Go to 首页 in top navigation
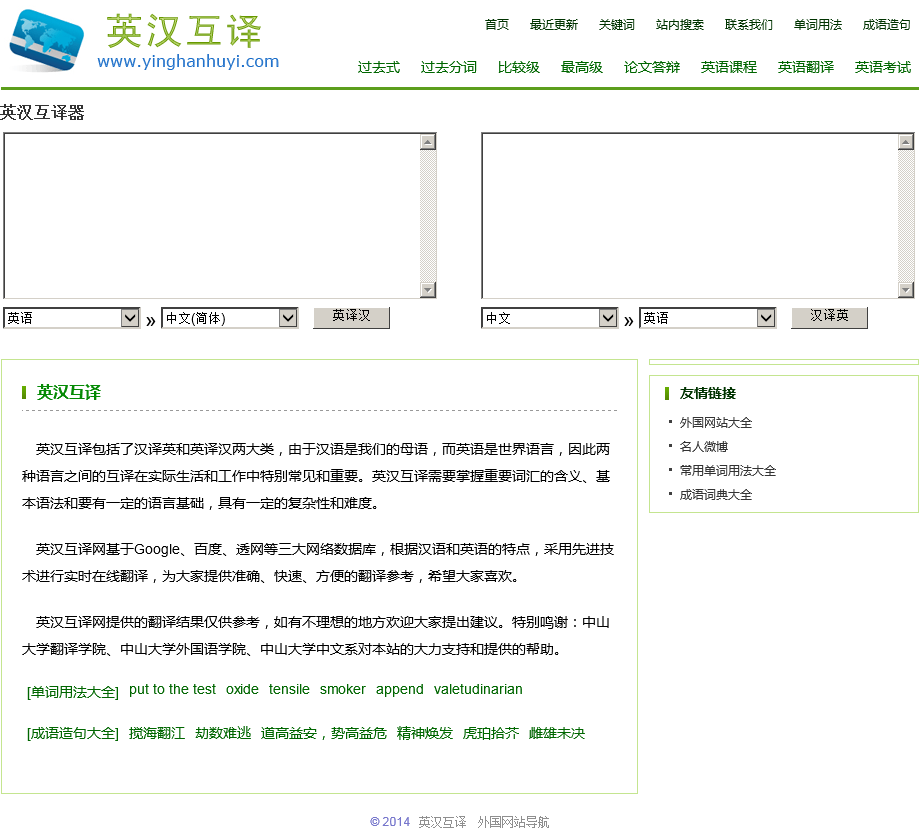The height and width of the screenshot is (836, 920). (496, 25)
